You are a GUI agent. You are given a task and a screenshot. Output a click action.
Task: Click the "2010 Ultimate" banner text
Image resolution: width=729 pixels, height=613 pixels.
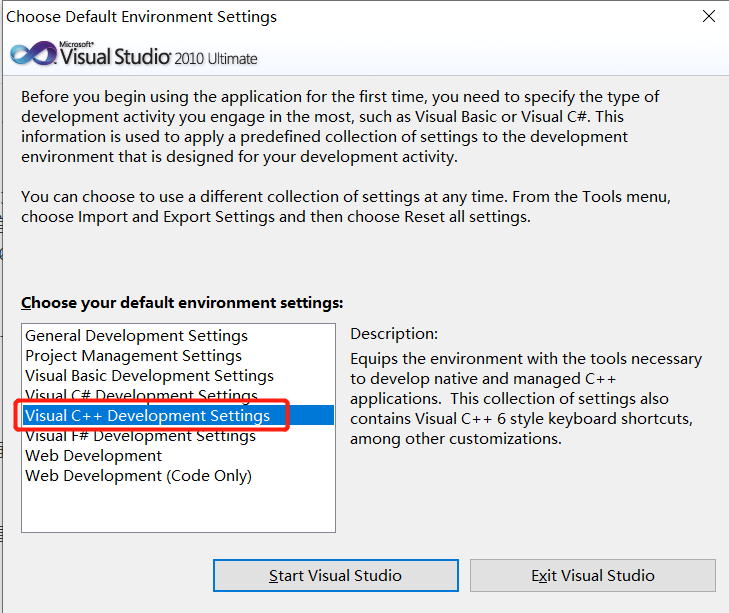click(216, 58)
